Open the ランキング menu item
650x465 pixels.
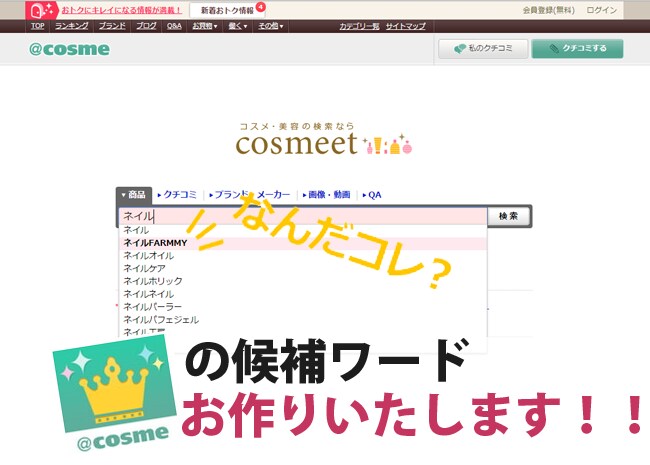72,26
